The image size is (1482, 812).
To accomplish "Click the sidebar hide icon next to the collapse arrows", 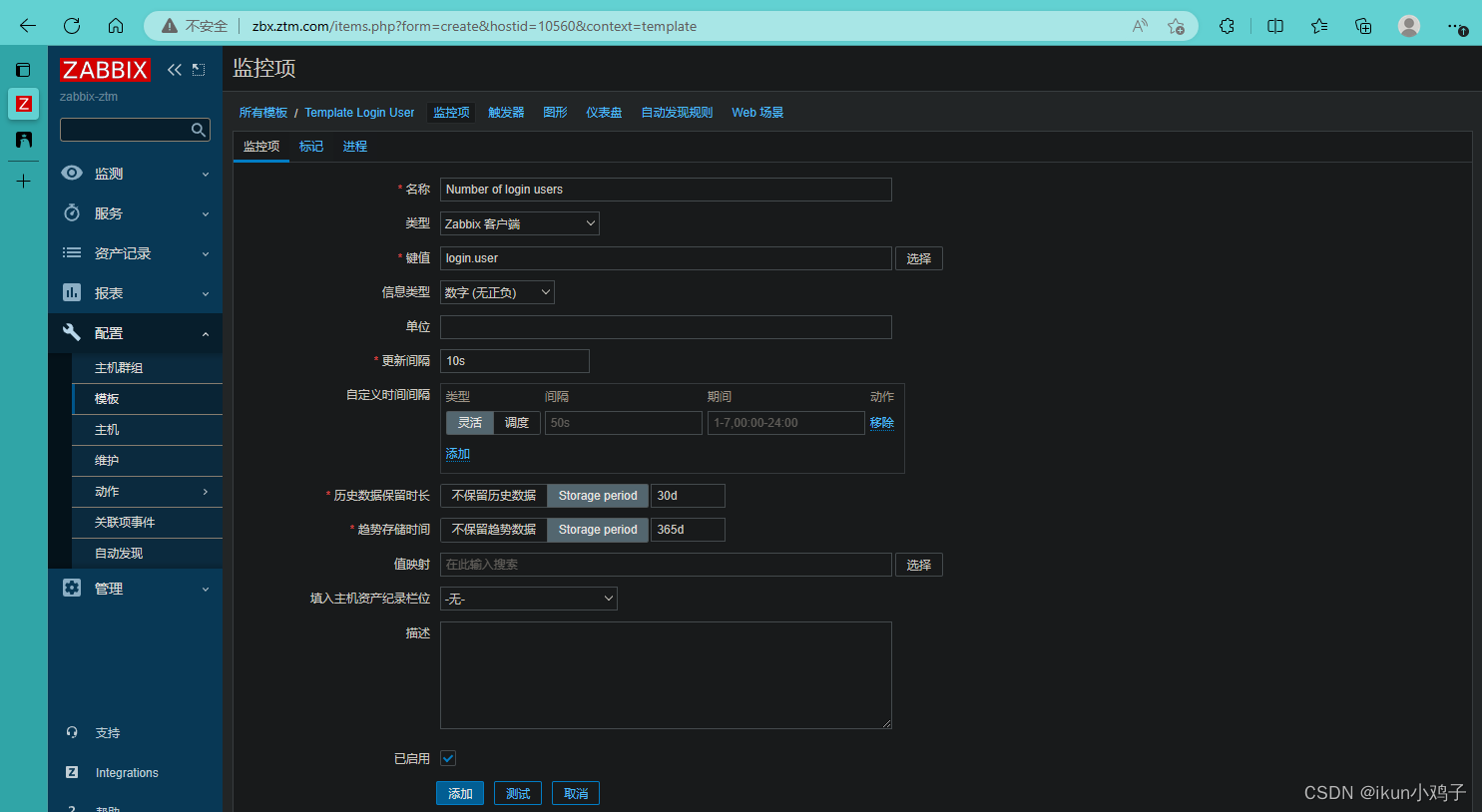I will pyautogui.click(x=199, y=70).
